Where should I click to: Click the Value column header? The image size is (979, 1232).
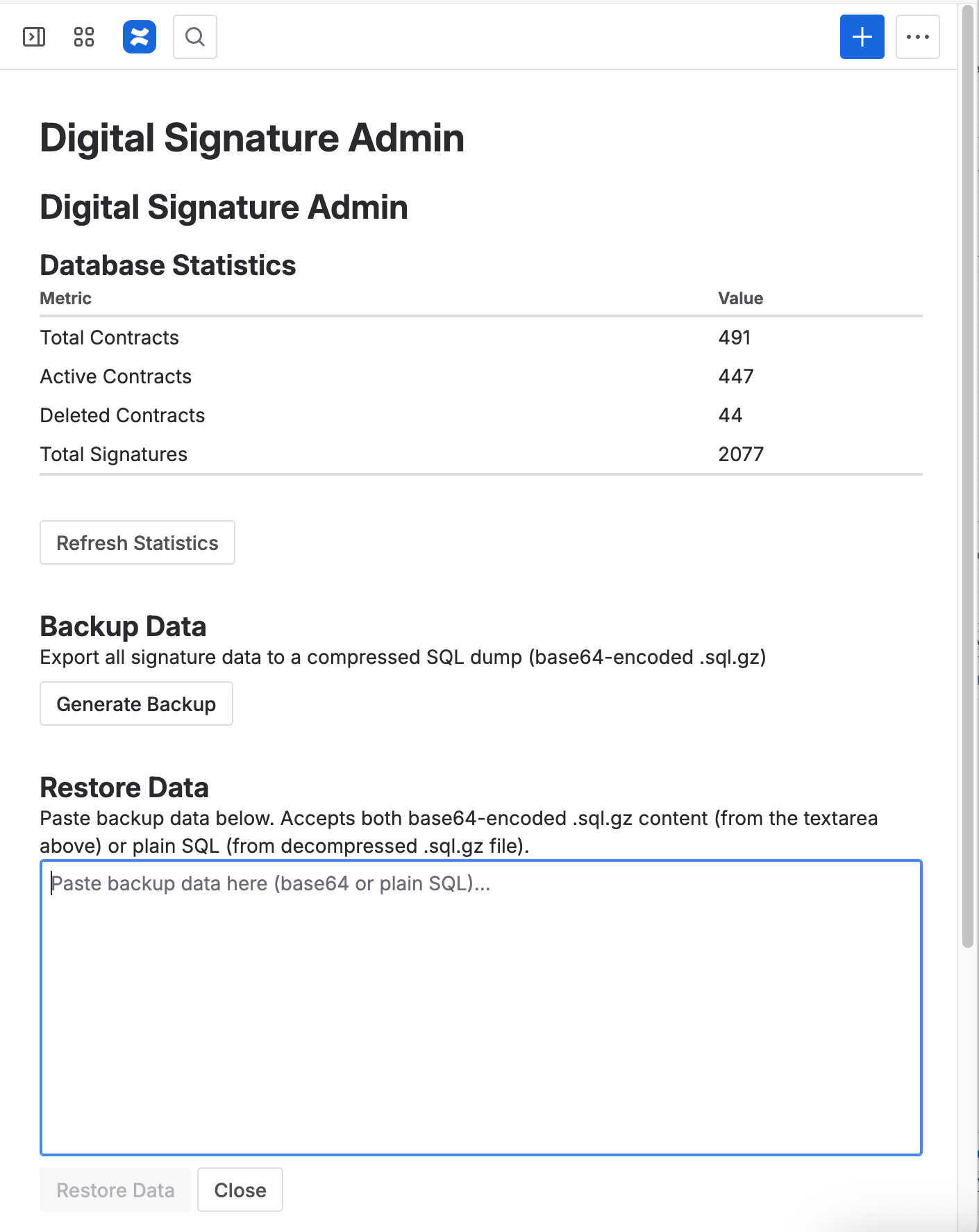tap(740, 298)
